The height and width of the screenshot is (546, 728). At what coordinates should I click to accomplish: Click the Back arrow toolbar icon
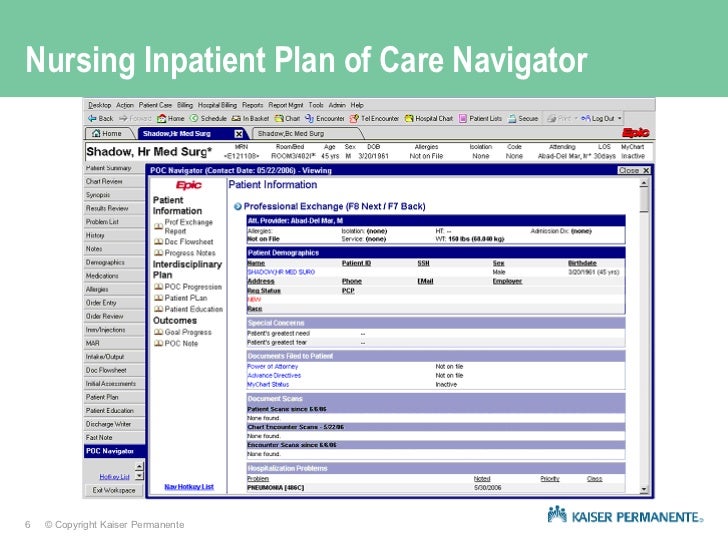click(x=92, y=118)
